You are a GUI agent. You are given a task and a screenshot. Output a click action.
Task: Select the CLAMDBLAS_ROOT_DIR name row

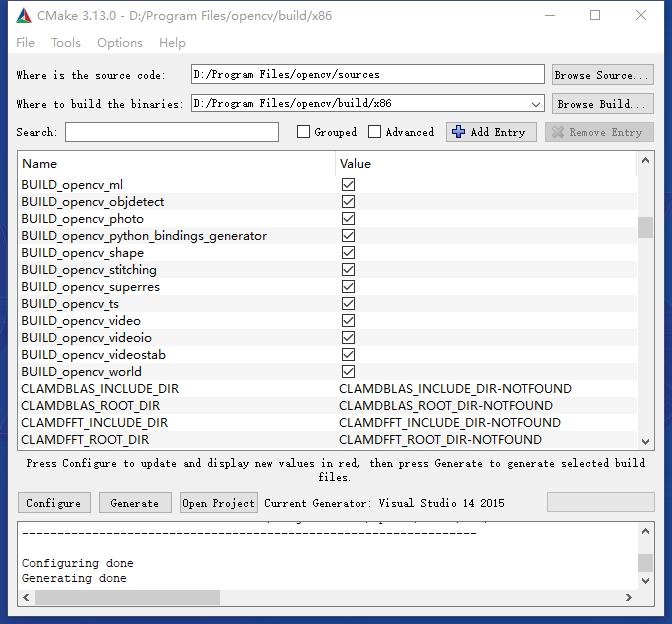tap(90, 406)
